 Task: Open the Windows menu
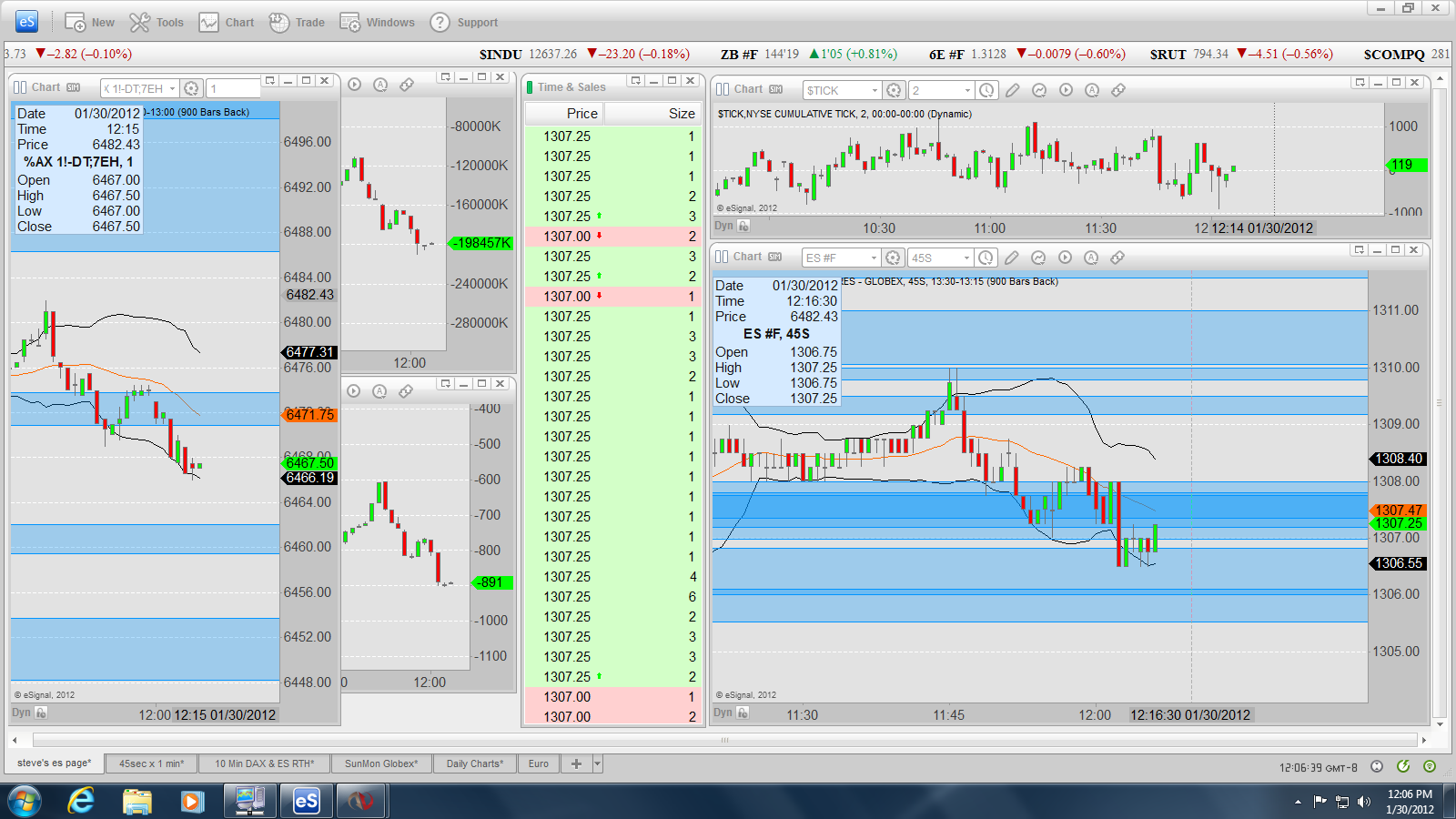coord(377,22)
